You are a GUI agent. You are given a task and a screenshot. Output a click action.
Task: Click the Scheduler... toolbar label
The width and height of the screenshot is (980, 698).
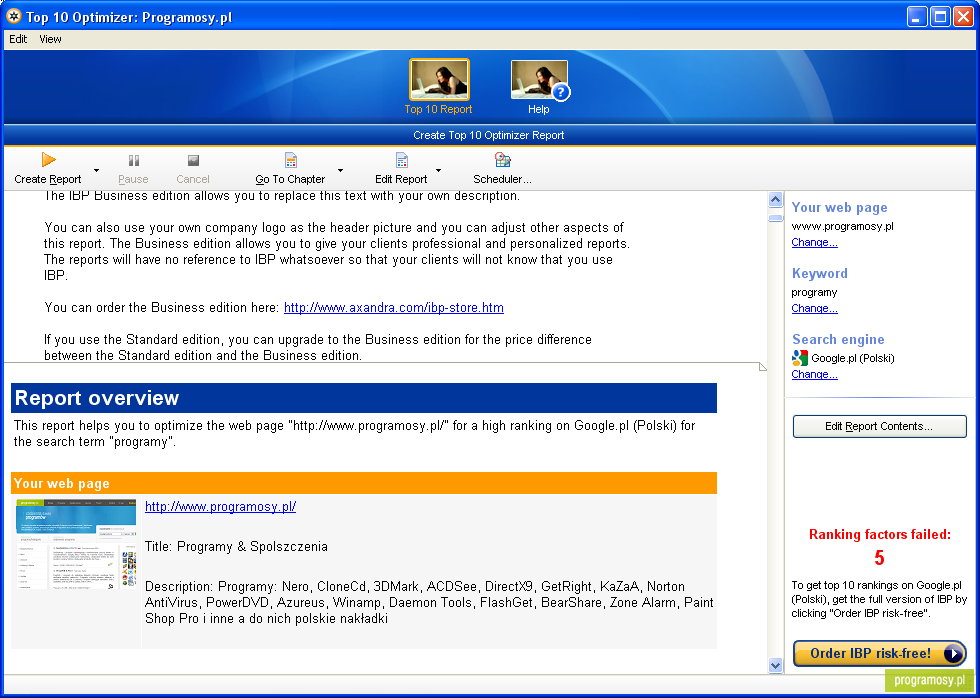click(502, 179)
